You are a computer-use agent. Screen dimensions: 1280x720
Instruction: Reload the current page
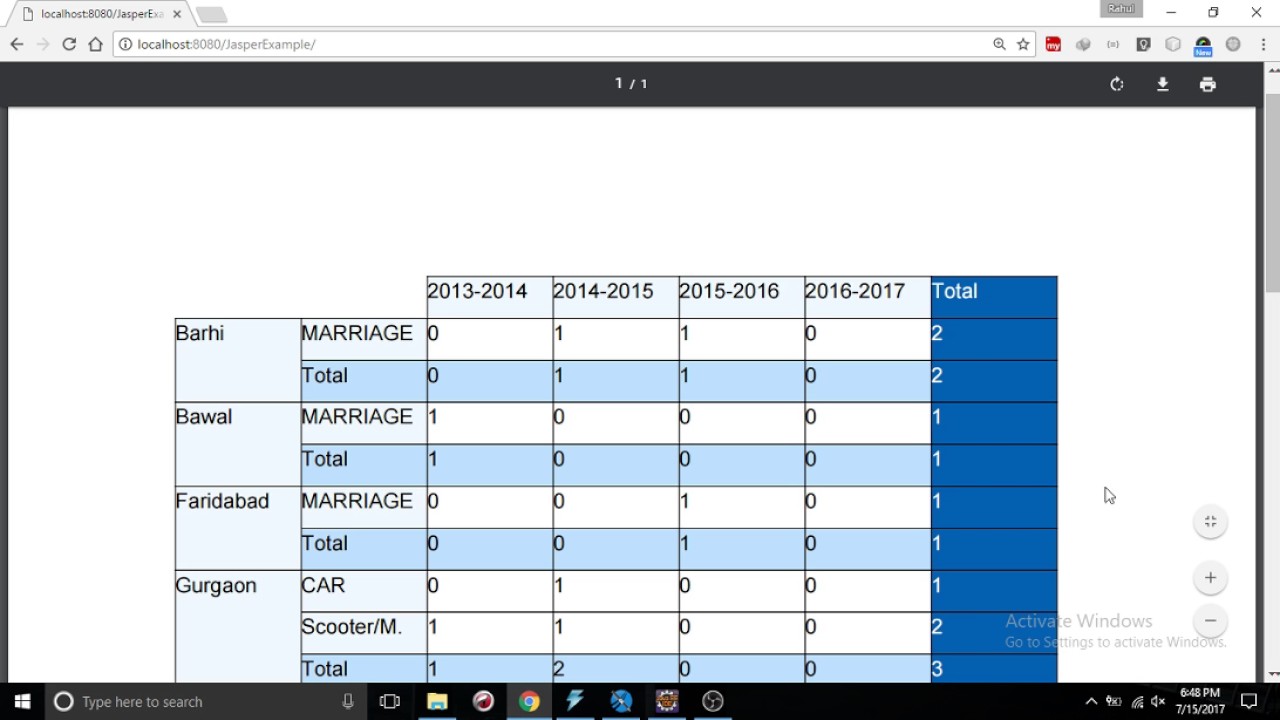pyautogui.click(x=69, y=44)
